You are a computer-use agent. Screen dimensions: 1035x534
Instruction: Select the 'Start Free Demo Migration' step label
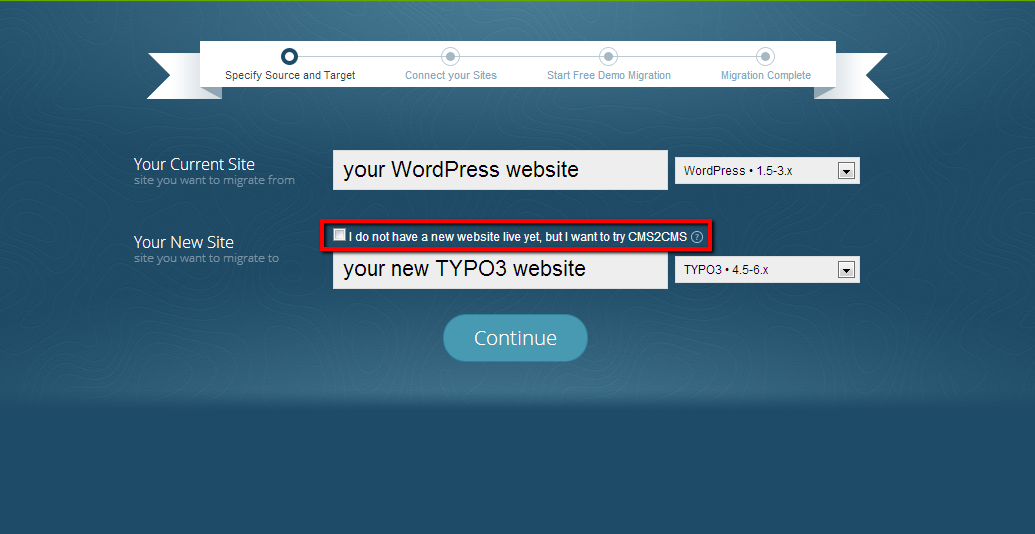pos(609,75)
